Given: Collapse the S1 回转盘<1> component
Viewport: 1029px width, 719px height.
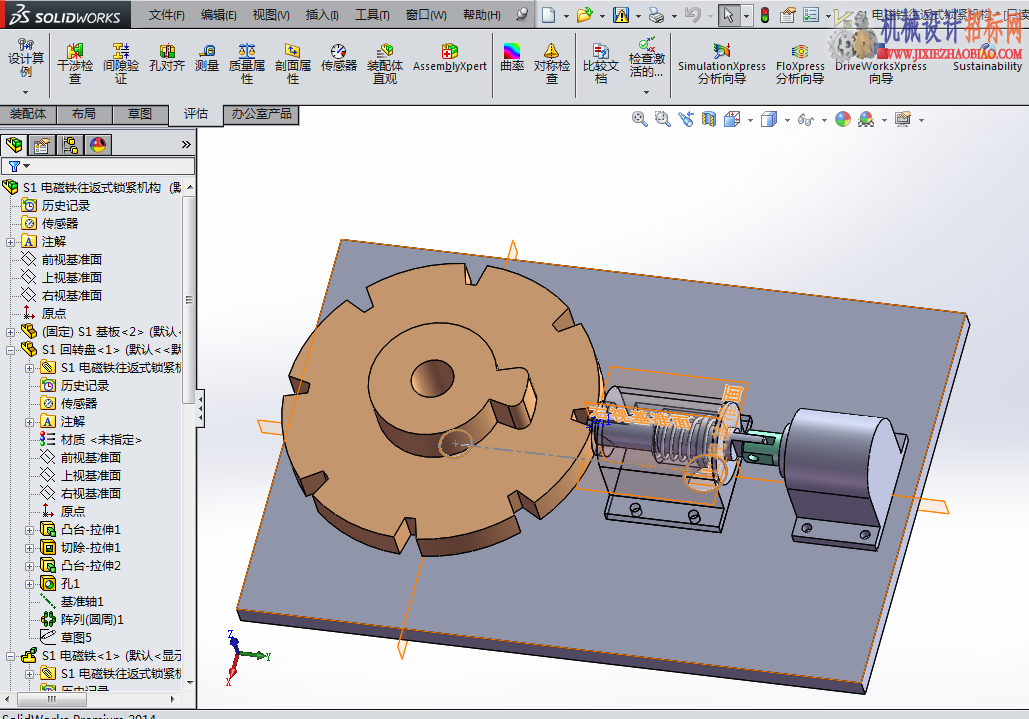Looking at the screenshot, I should pyautogui.click(x=10, y=350).
